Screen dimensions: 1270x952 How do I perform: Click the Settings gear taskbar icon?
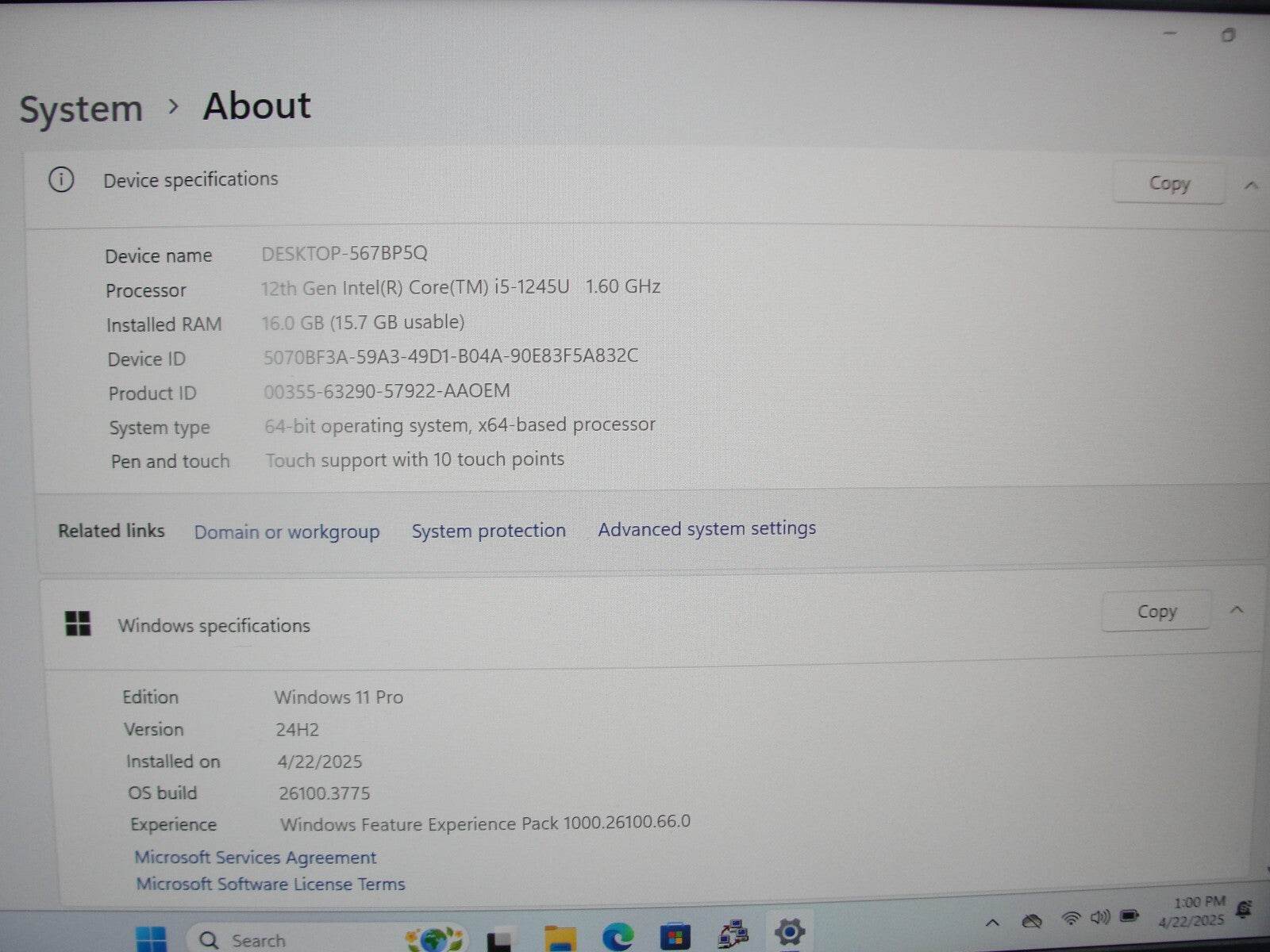(x=789, y=932)
